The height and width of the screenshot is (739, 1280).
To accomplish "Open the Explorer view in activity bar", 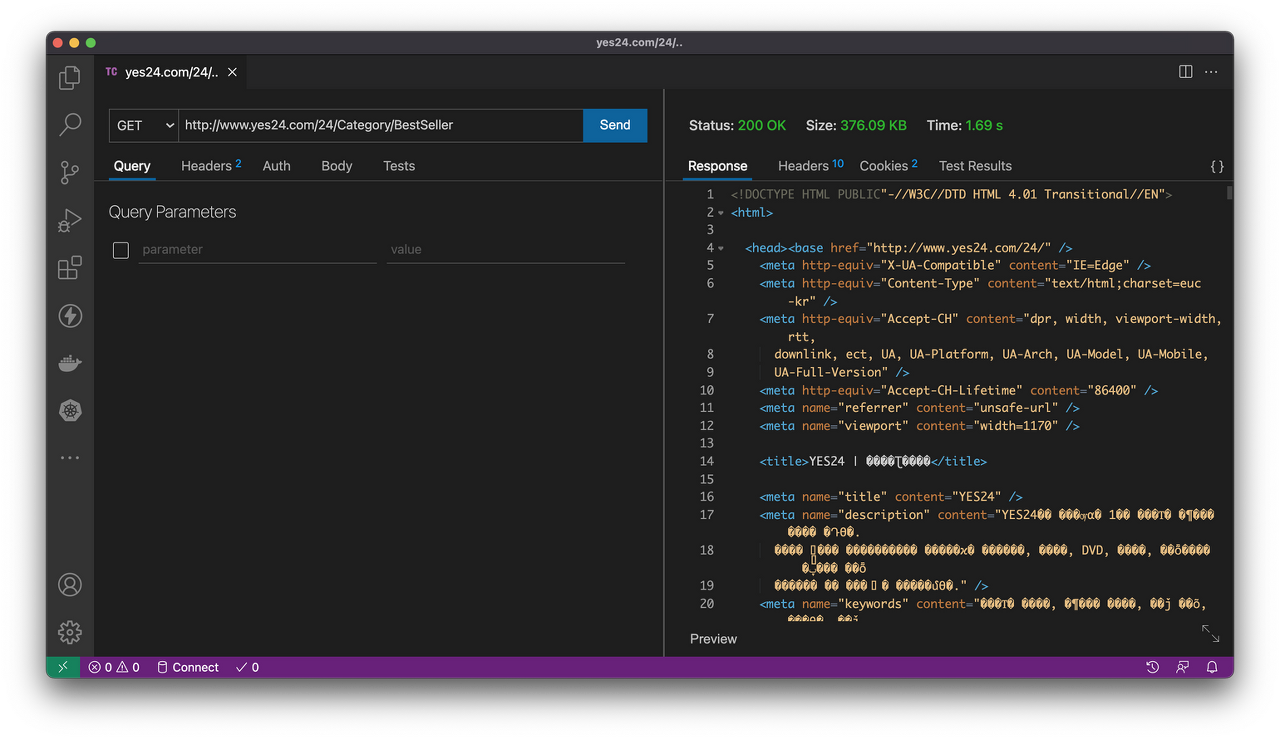I will coord(70,77).
